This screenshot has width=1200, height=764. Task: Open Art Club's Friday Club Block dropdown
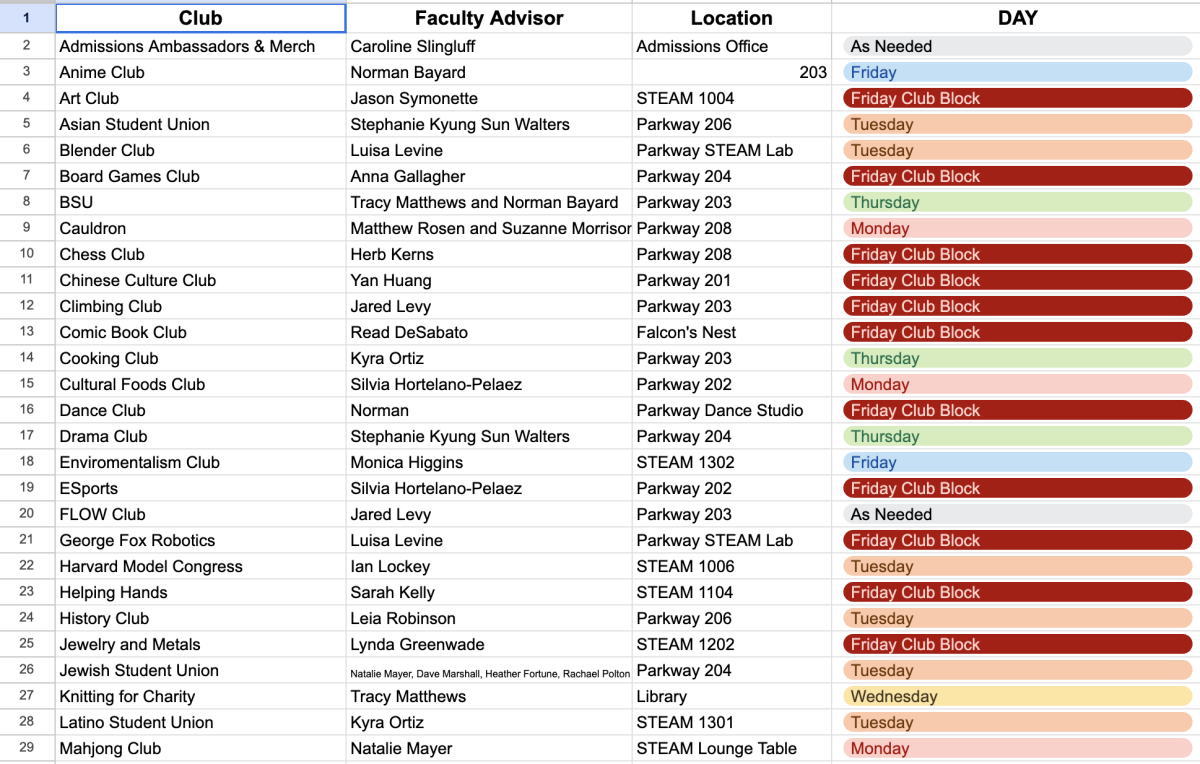1017,98
